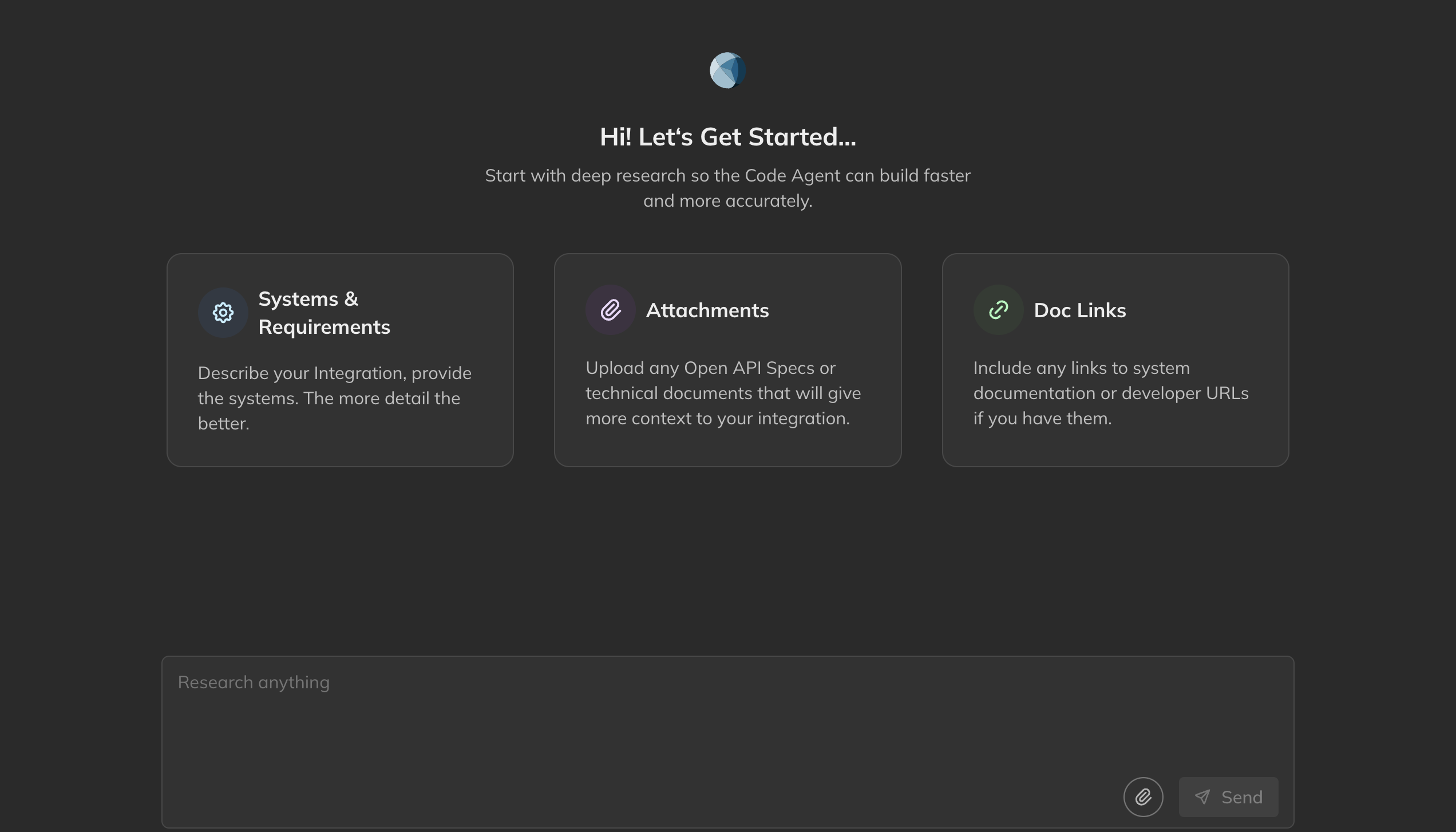The image size is (1456, 832).
Task: Click the paper plane icon on Send
Action: pos(1202,797)
